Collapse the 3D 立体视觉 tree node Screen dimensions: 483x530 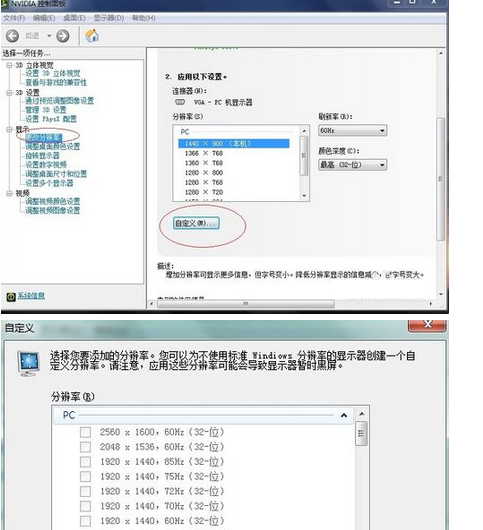tap(9, 65)
